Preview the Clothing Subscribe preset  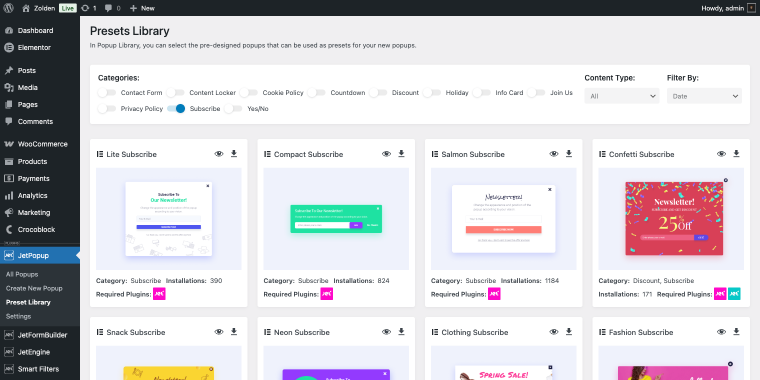pyautogui.click(x=554, y=332)
